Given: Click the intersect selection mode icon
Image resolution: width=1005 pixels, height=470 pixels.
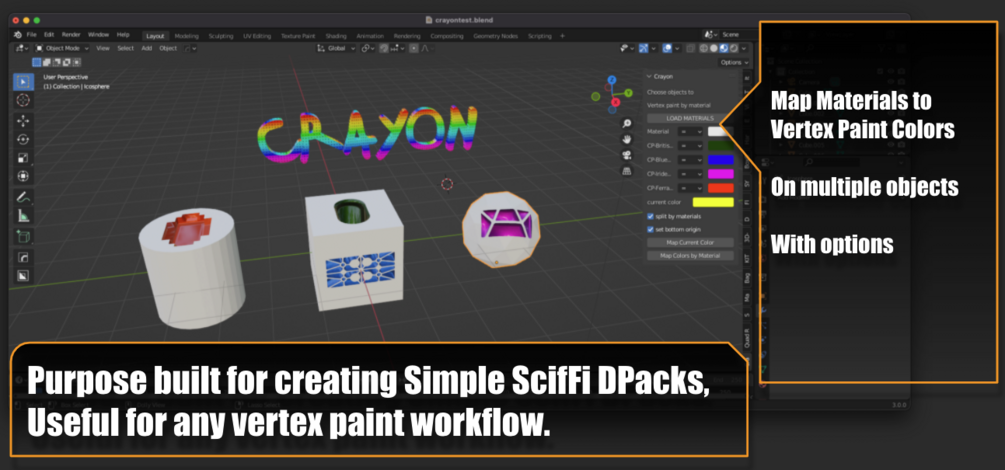Looking at the screenshot, I should [x=76, y=62].
